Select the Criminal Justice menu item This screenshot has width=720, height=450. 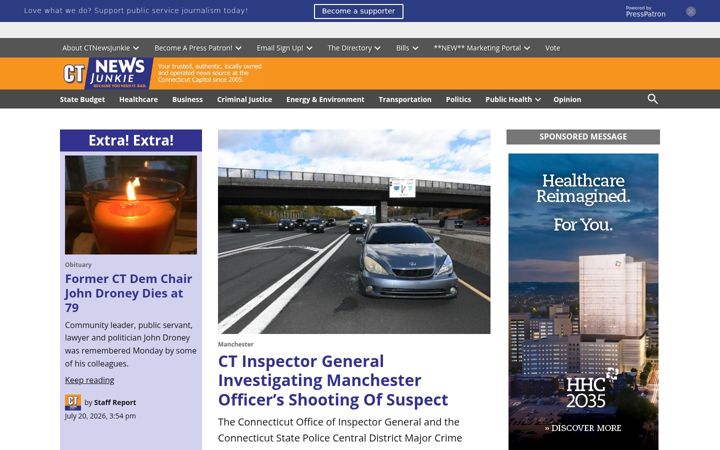[244, 99]
